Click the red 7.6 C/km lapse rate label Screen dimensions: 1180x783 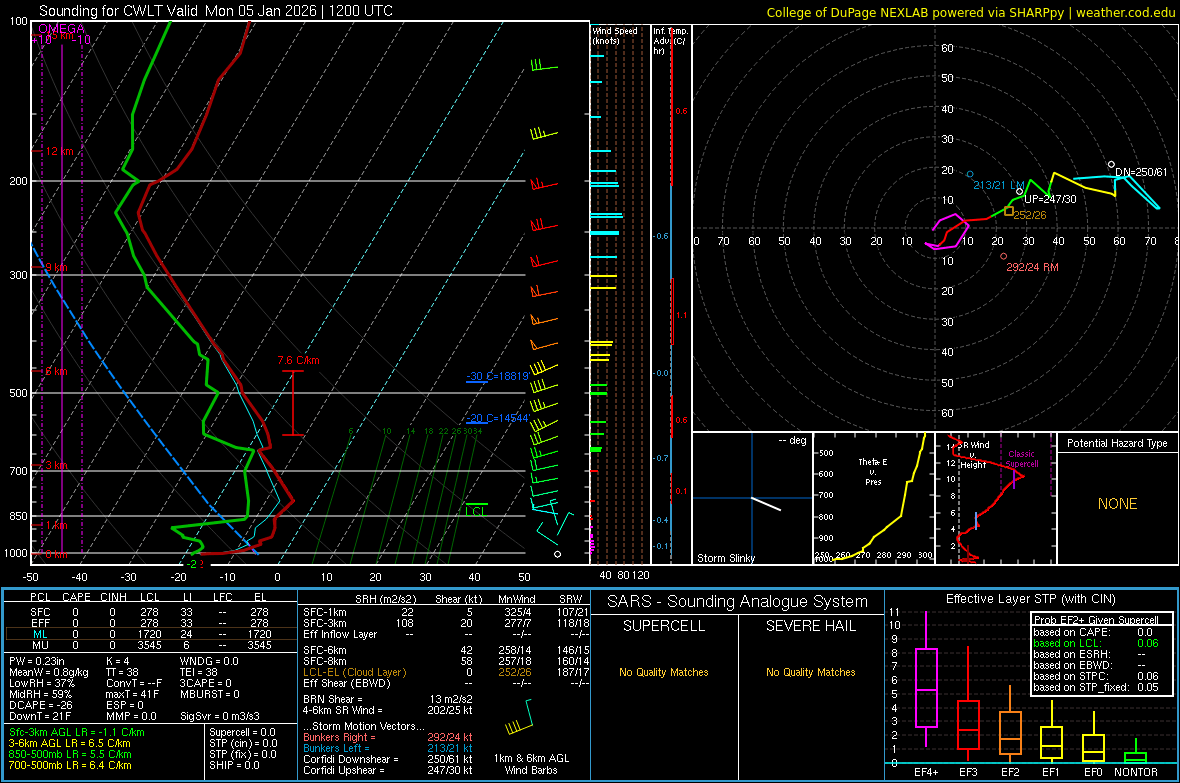click(298, 361)
